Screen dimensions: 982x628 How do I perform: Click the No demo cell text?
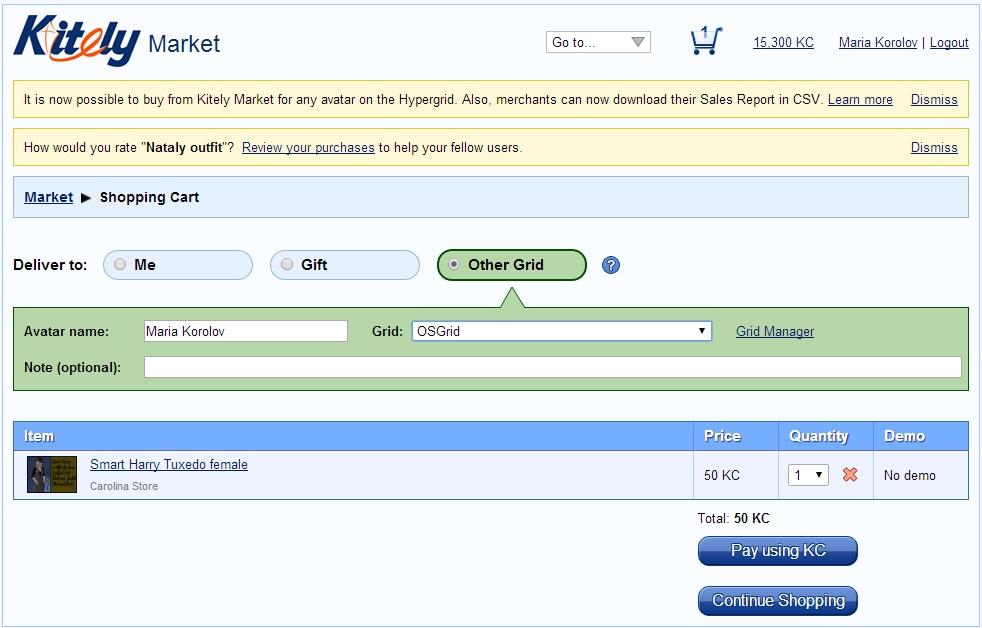click(x=909, y=475)
